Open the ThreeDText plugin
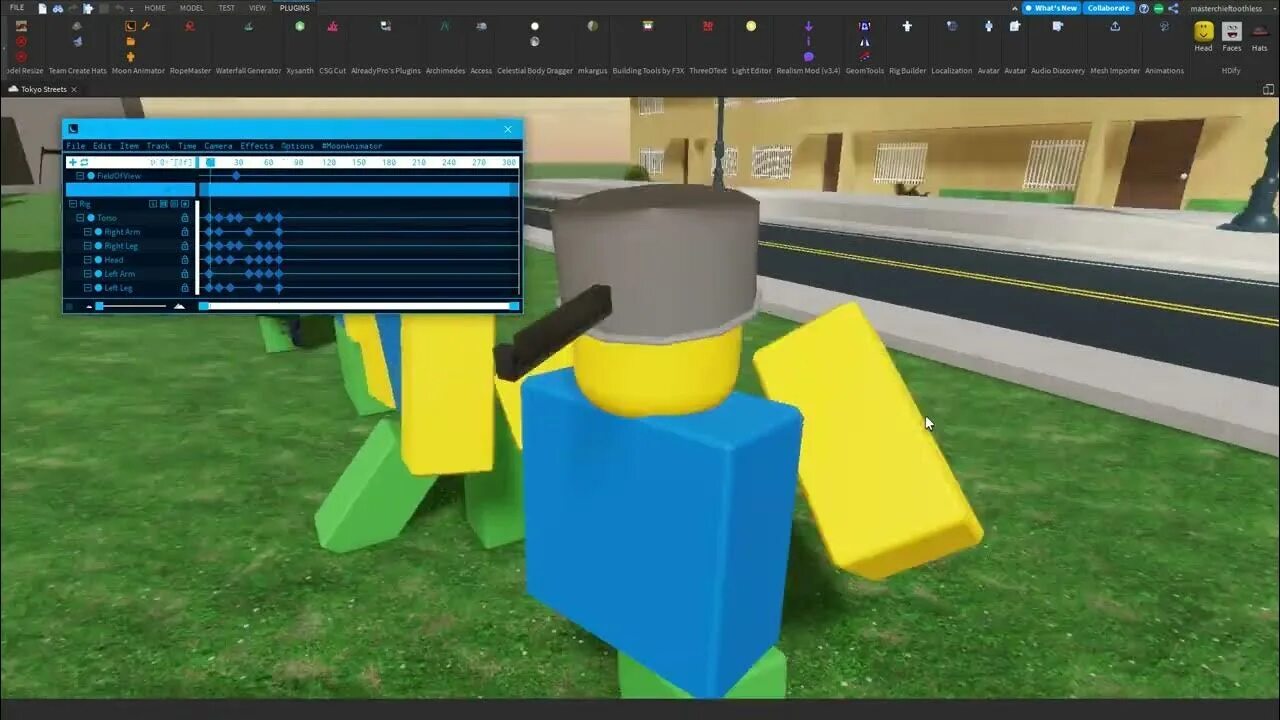 (708, 27)
